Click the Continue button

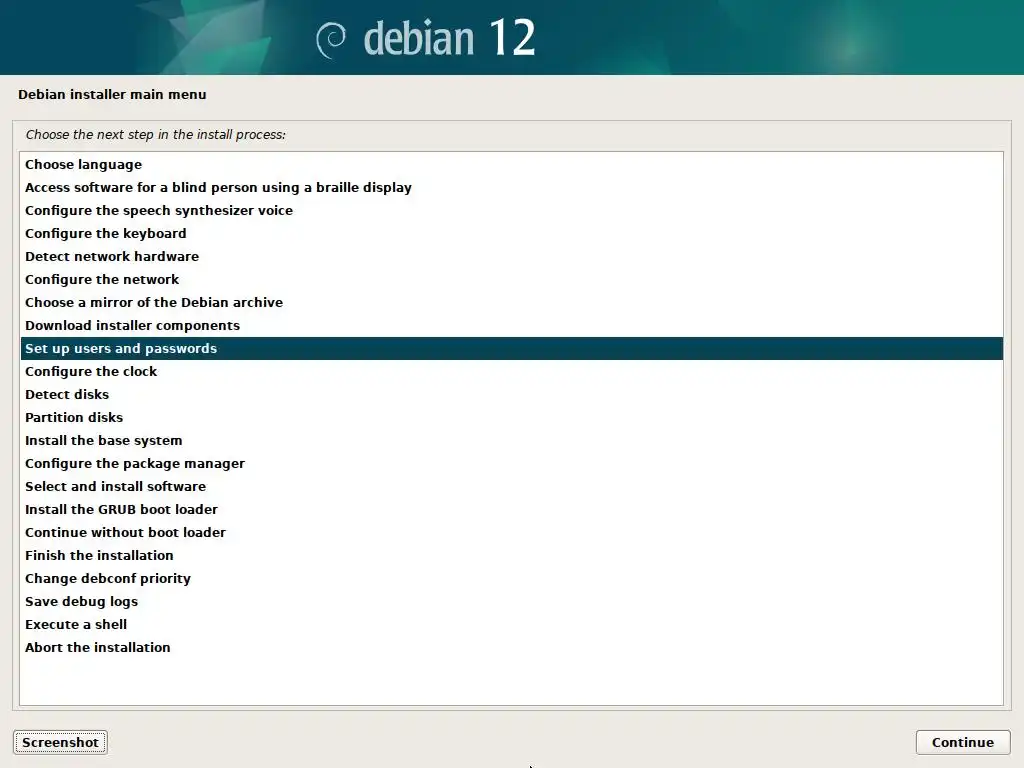click(963, 743)
